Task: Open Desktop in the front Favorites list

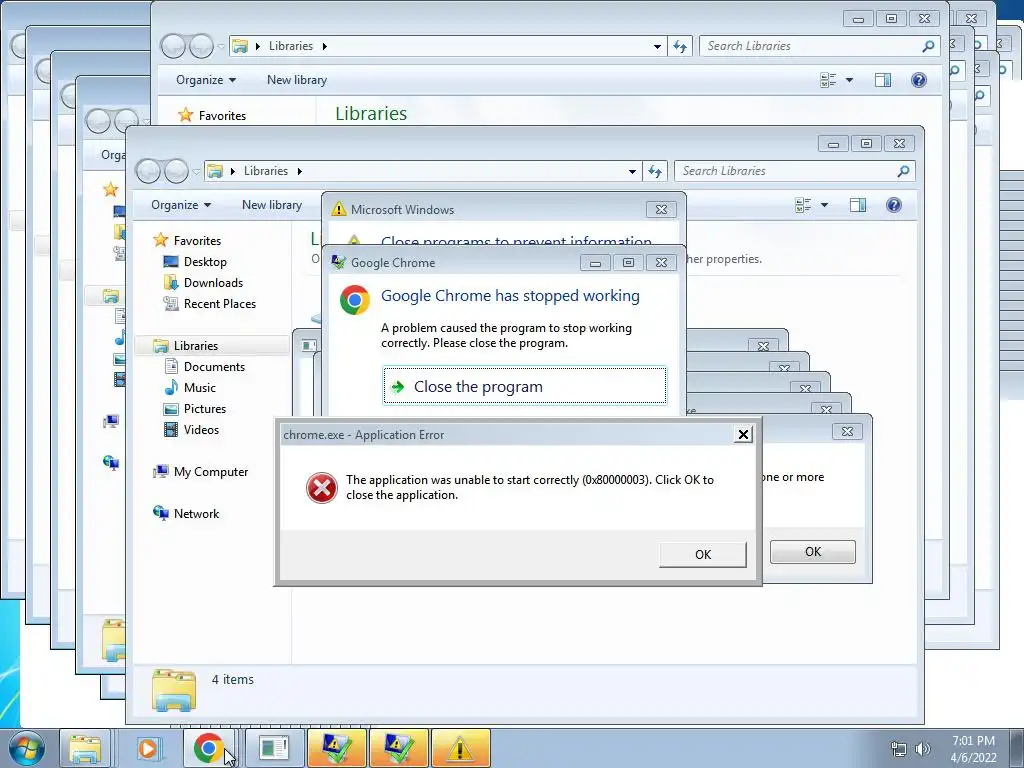Action: [x=205, y=262]
